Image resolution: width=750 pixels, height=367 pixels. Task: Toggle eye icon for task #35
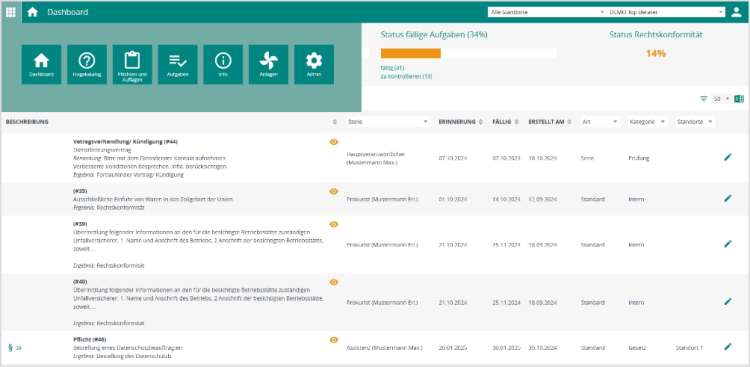334,191
